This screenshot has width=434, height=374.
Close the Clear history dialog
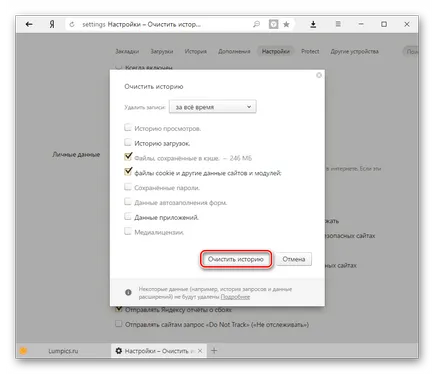[319, 75]
